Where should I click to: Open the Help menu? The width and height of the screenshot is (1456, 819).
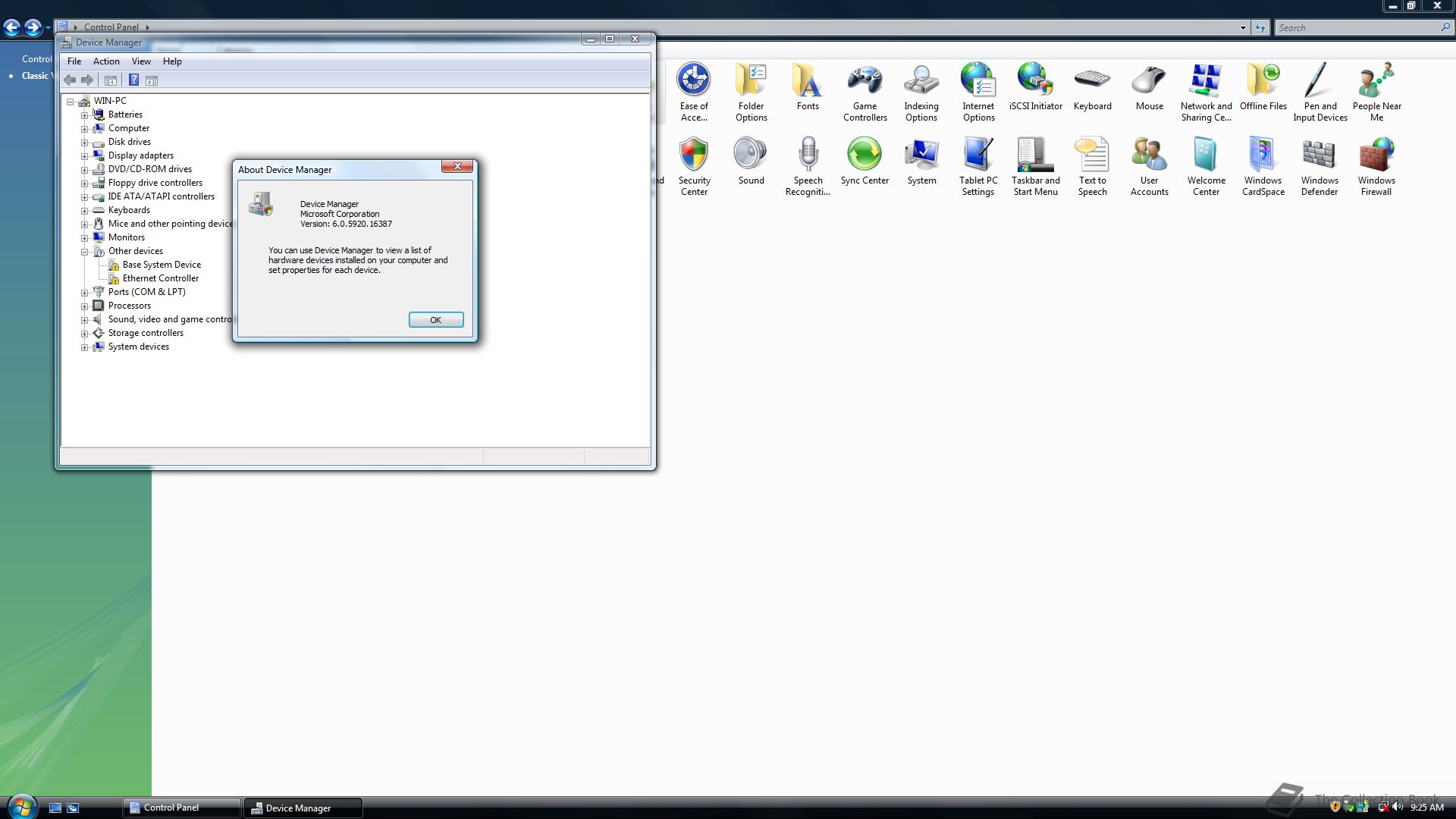click(172, 61)
